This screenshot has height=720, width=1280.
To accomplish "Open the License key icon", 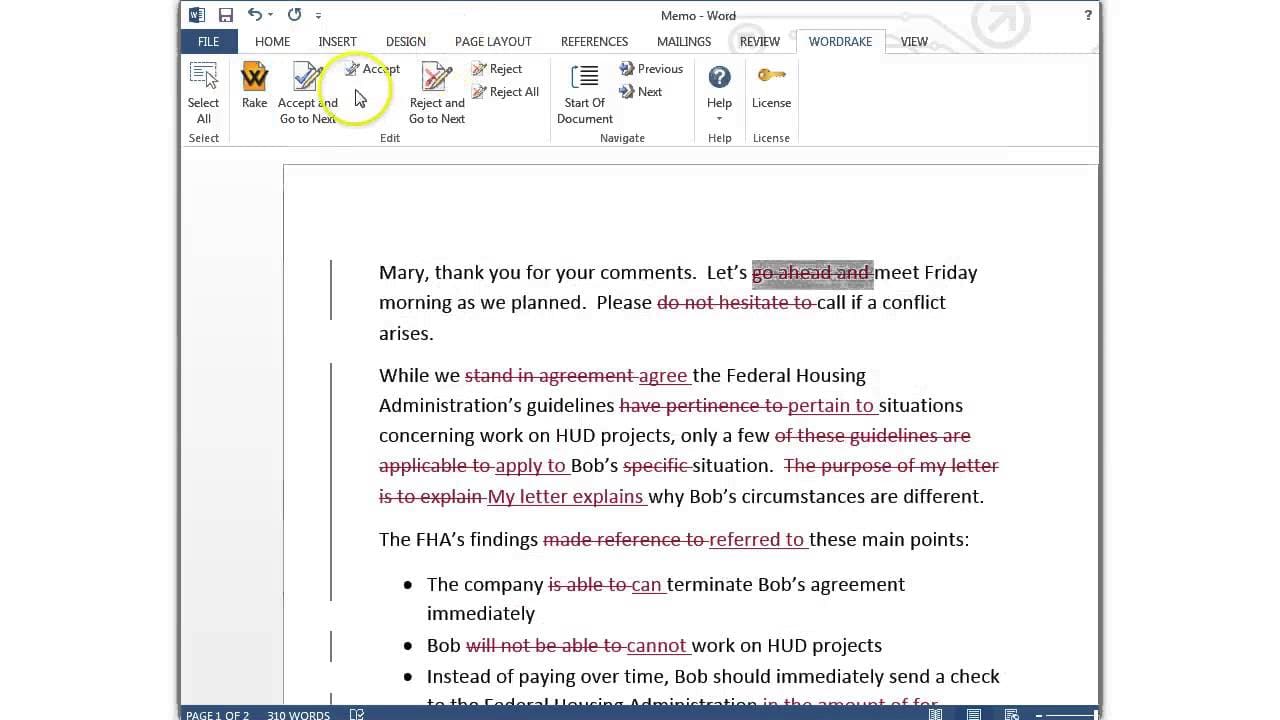I will click(x=771, y=76).
